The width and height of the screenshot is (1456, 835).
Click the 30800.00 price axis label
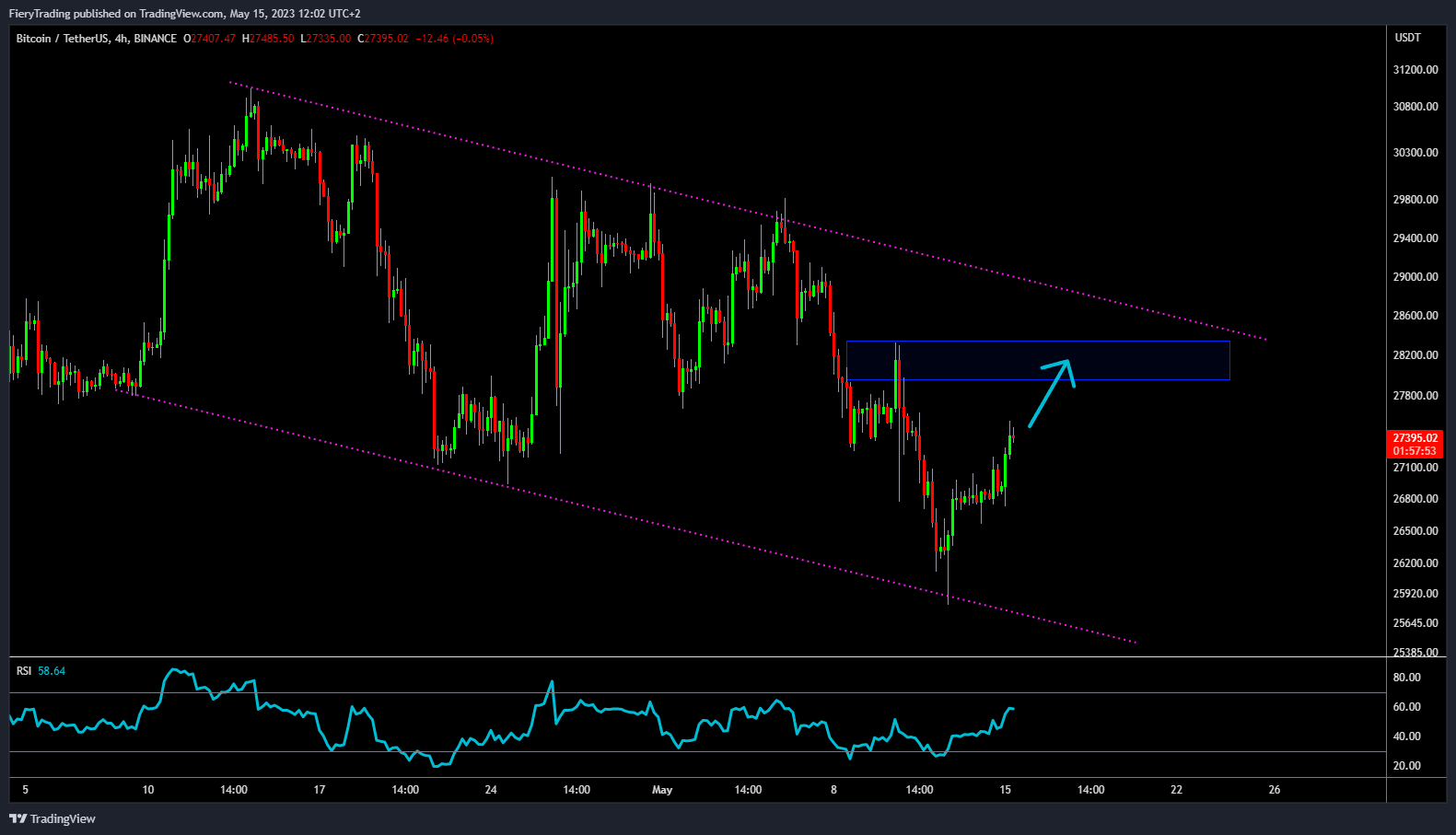tap(1415, 107)
